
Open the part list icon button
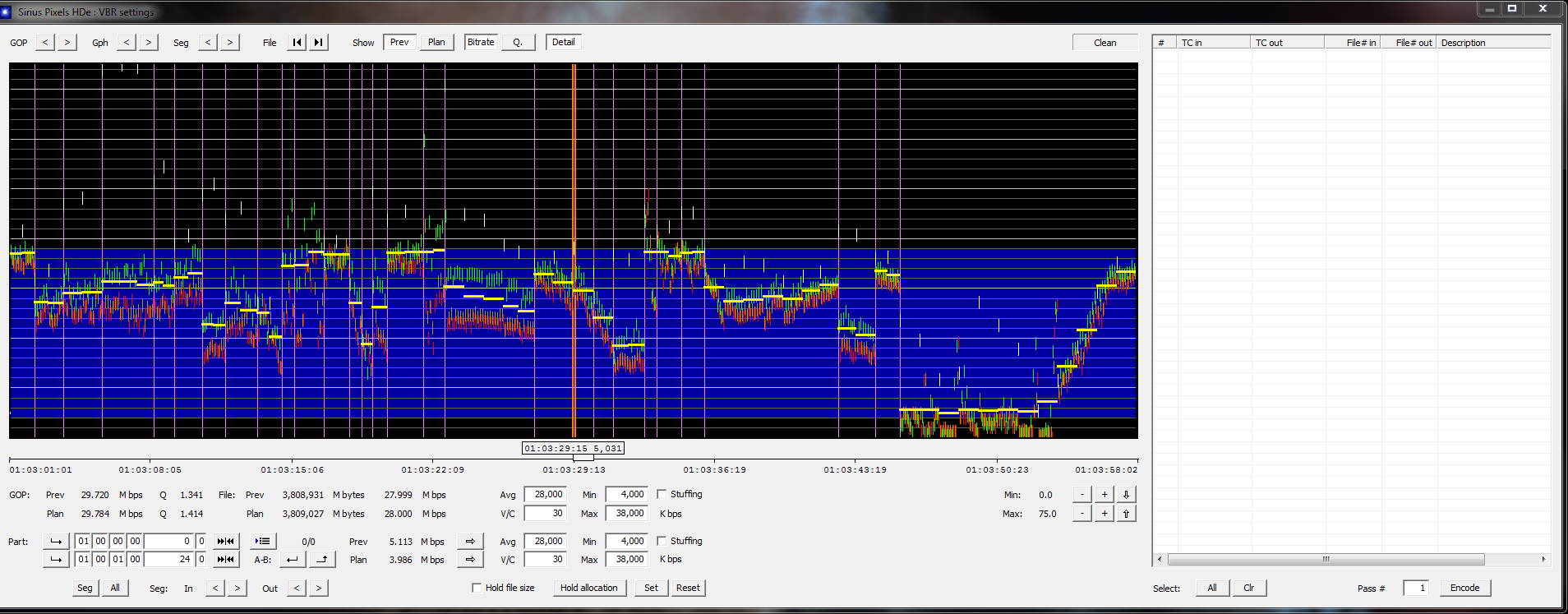click(263, 542)
